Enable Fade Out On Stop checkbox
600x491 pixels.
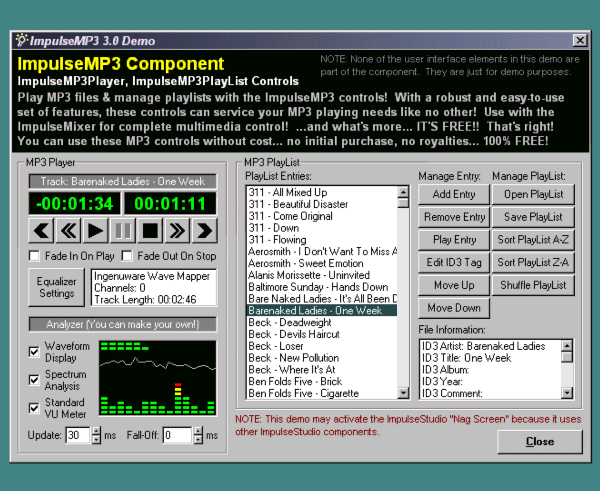tap(127, 256)
